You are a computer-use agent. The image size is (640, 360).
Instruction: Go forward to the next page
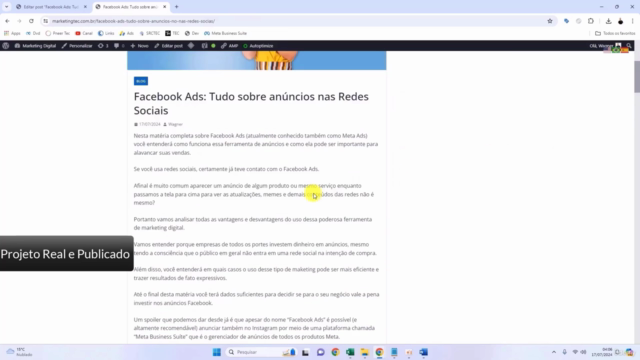click(19, 21)
